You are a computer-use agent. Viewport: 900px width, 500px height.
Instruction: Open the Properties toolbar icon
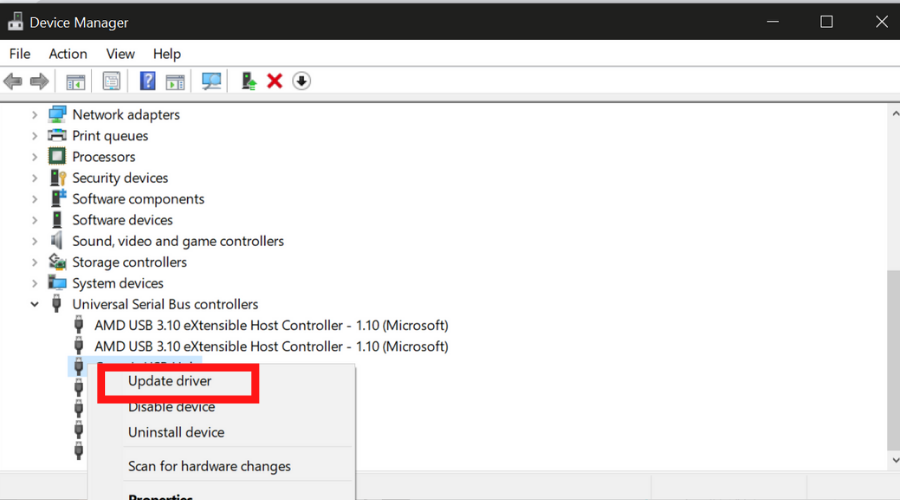click(x=111, y=81)
